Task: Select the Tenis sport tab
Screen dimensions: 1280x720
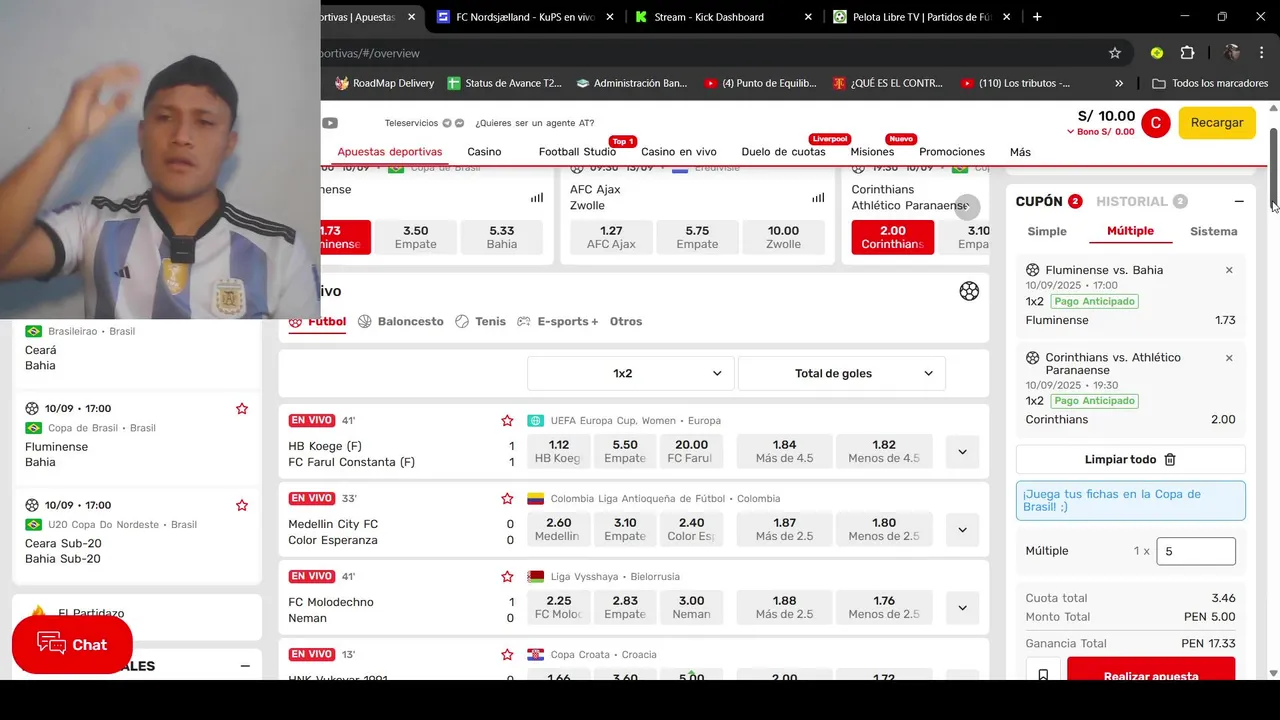Action: 481,321
